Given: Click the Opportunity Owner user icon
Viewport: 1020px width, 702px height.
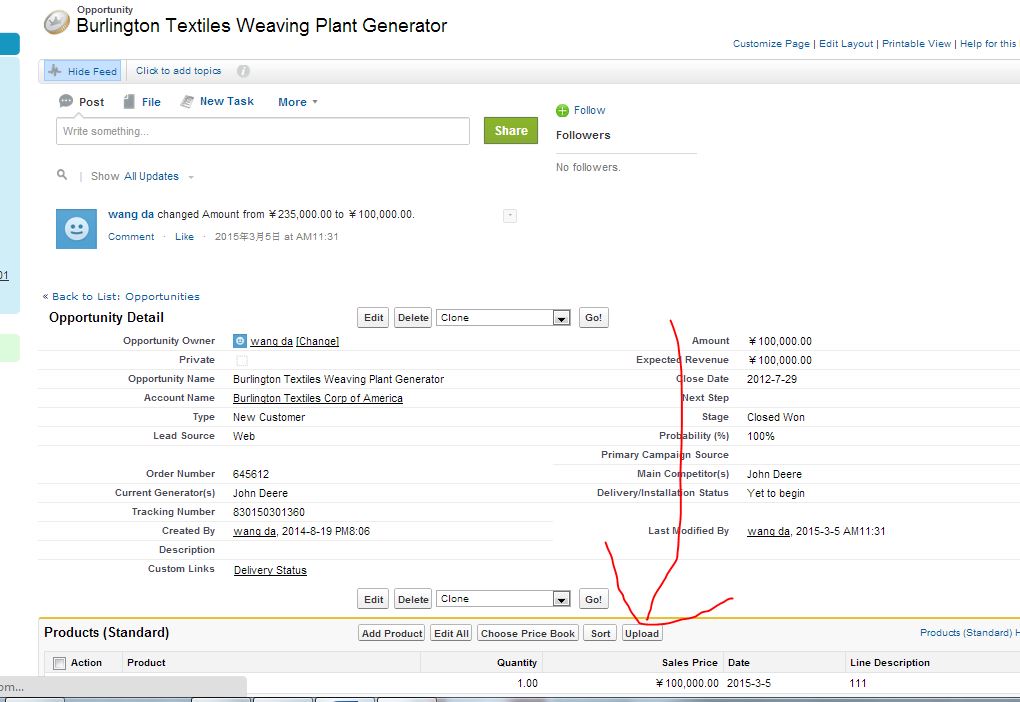Looking at the screenshot, I should point(240,341).
